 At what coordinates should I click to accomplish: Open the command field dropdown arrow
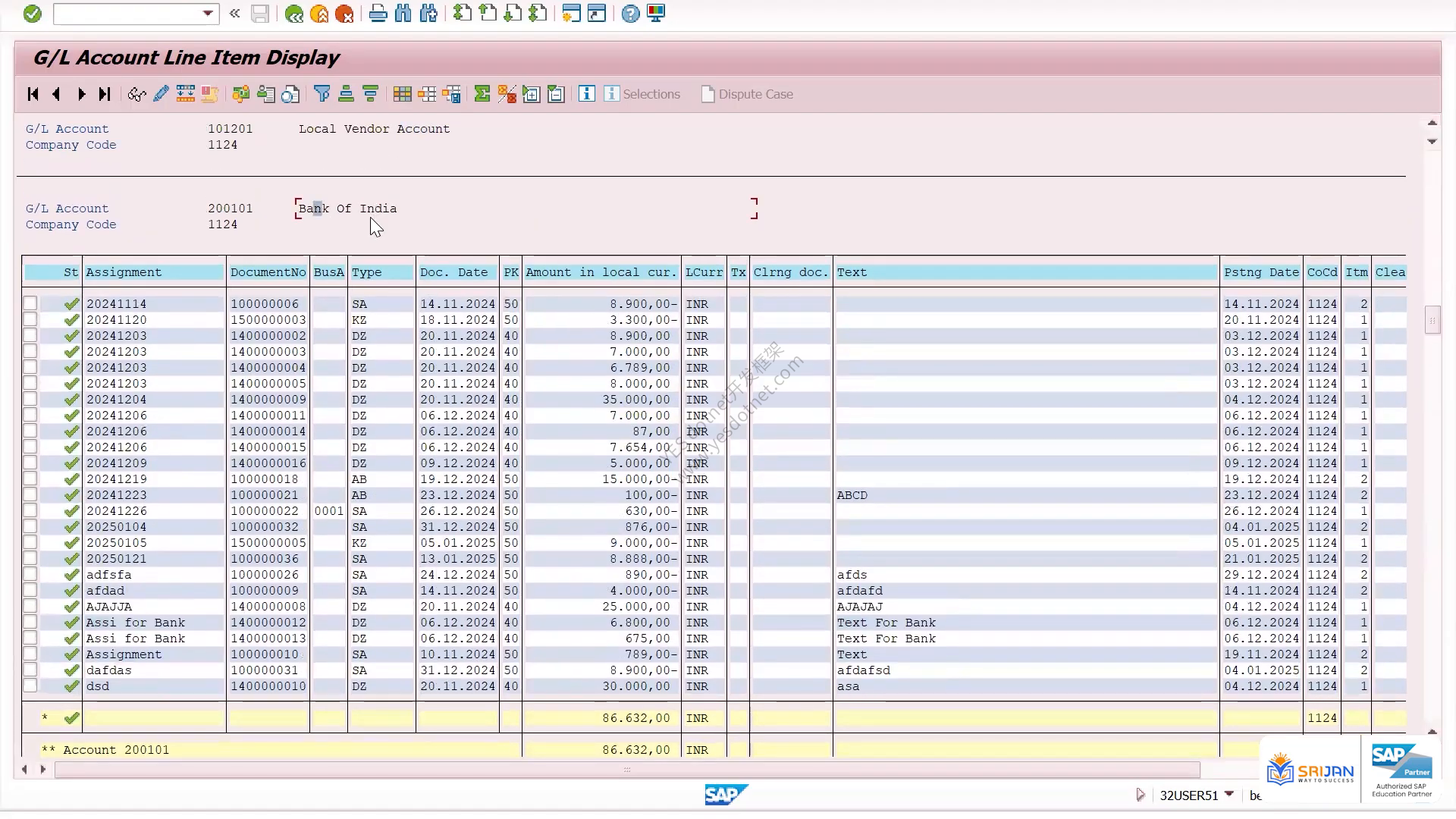[208, 14]
